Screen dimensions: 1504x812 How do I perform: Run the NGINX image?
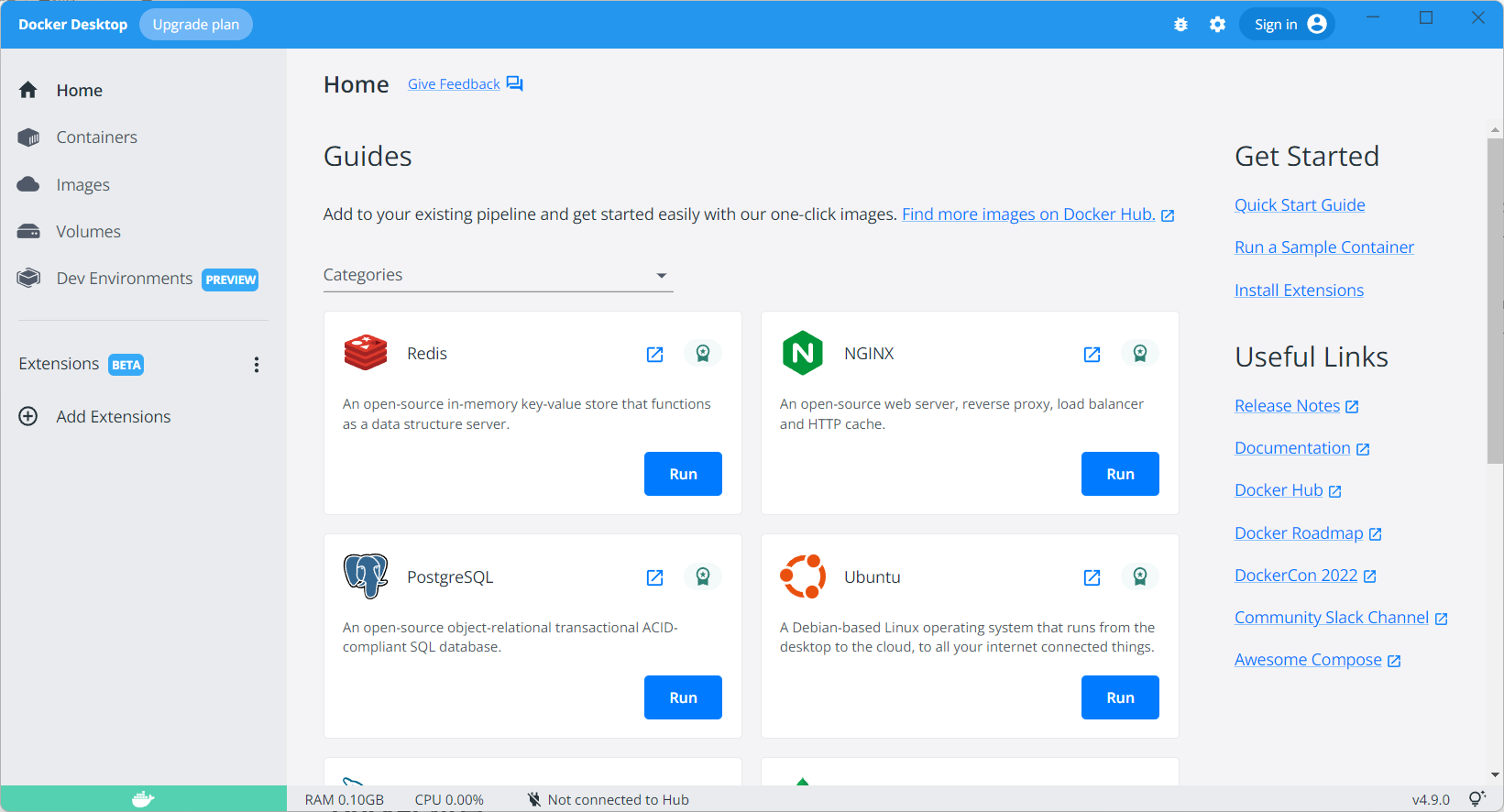click(x=1120, y=474)
